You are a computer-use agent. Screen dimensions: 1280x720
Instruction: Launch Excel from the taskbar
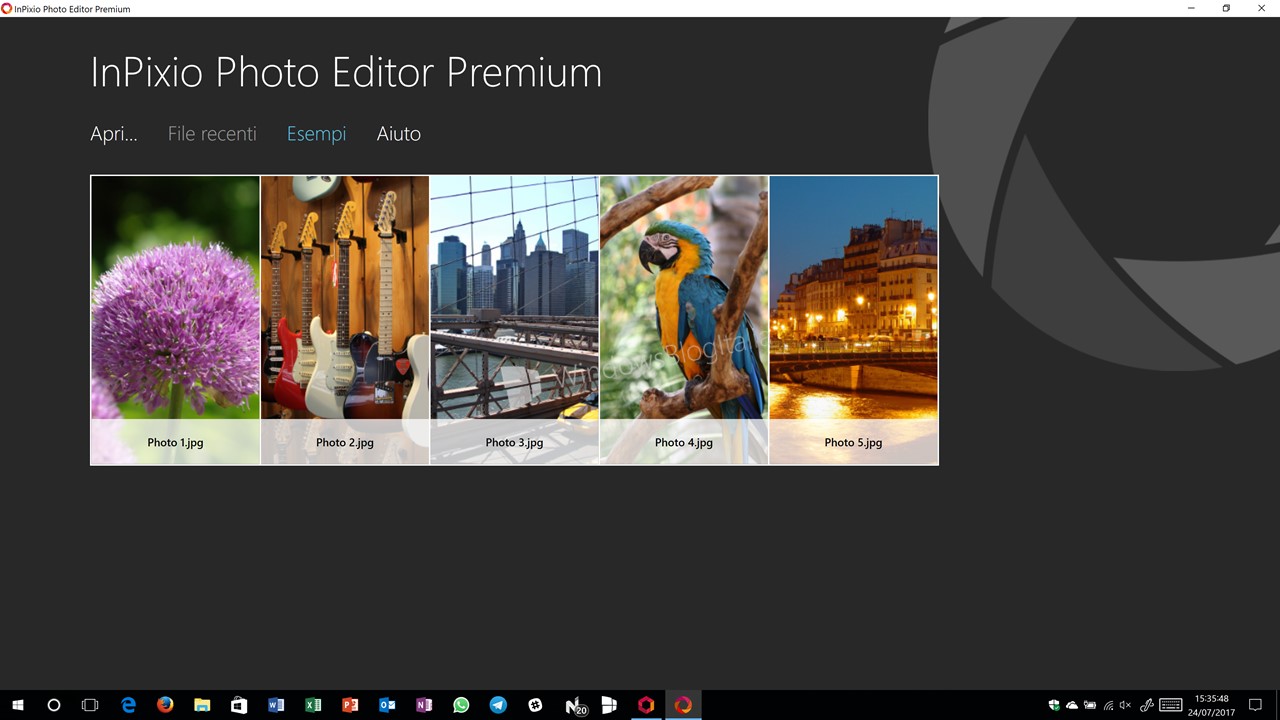313,705
